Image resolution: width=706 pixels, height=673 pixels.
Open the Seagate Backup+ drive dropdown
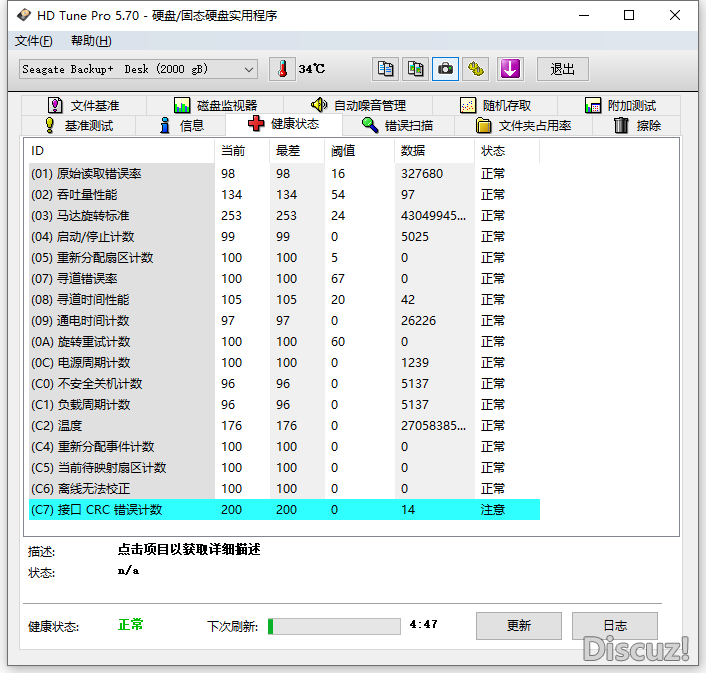click(x=139, y=69)
